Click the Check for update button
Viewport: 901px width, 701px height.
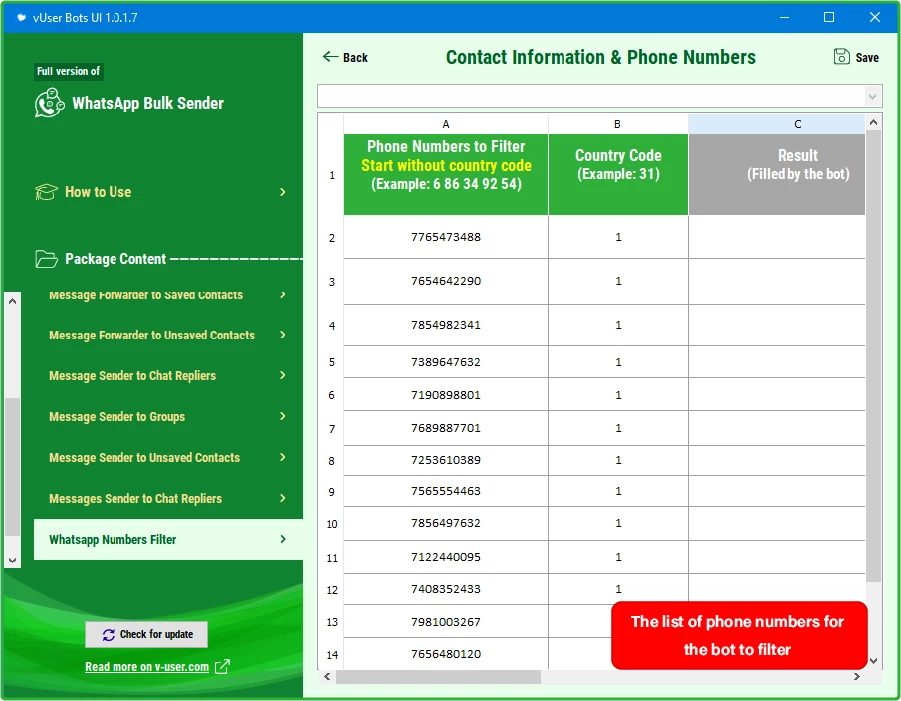click(147, 634)
